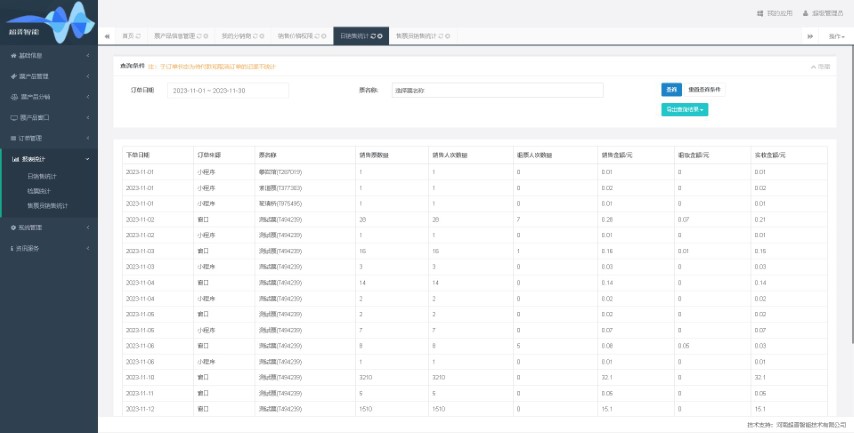Open the 我的应用 link in header
Image resolution: width=854 pixels, height=433 pixels.
coord(779,13)
